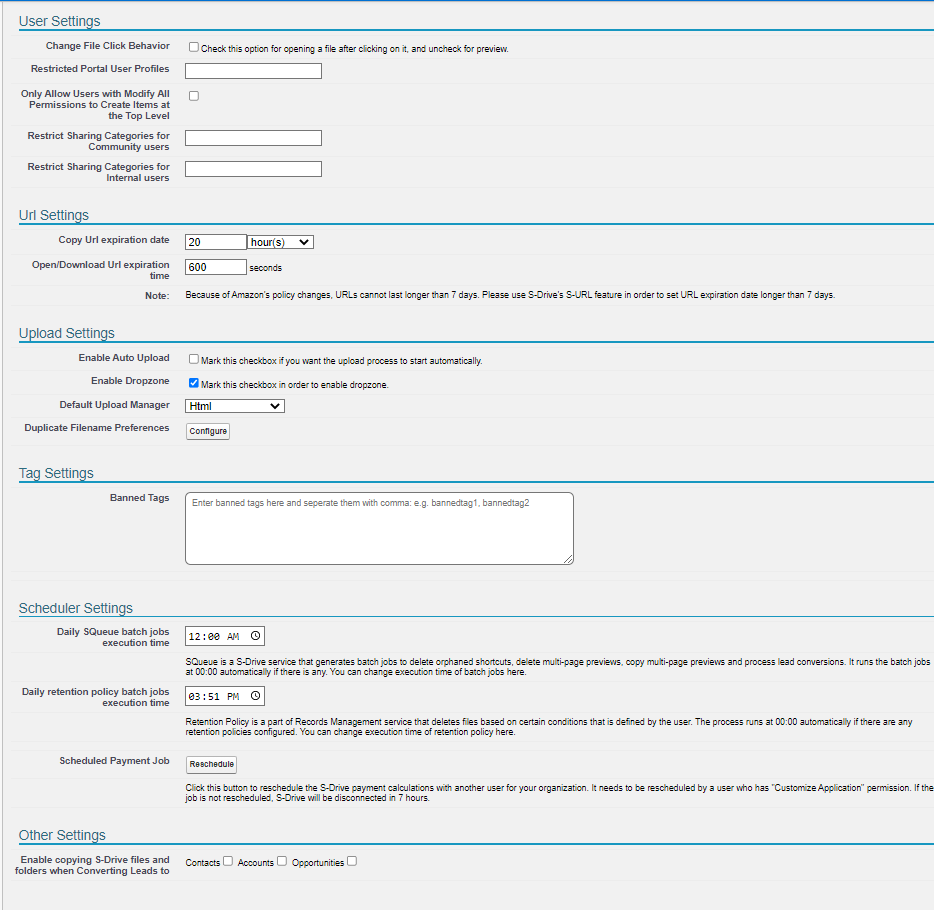
Task: Click Configure for Duplicate Filename Preferences
Action: point(208,431)
